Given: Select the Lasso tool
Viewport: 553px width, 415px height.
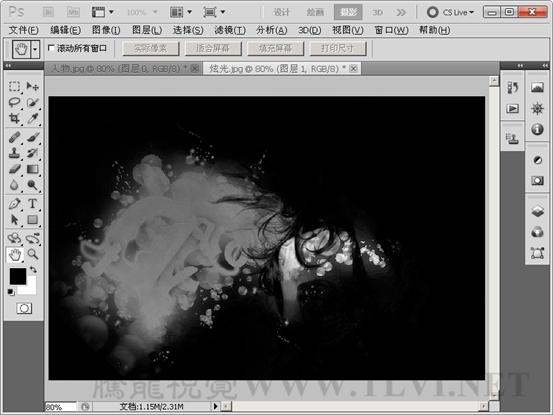Looking at the screenshot, I should (x=14, y=102).
